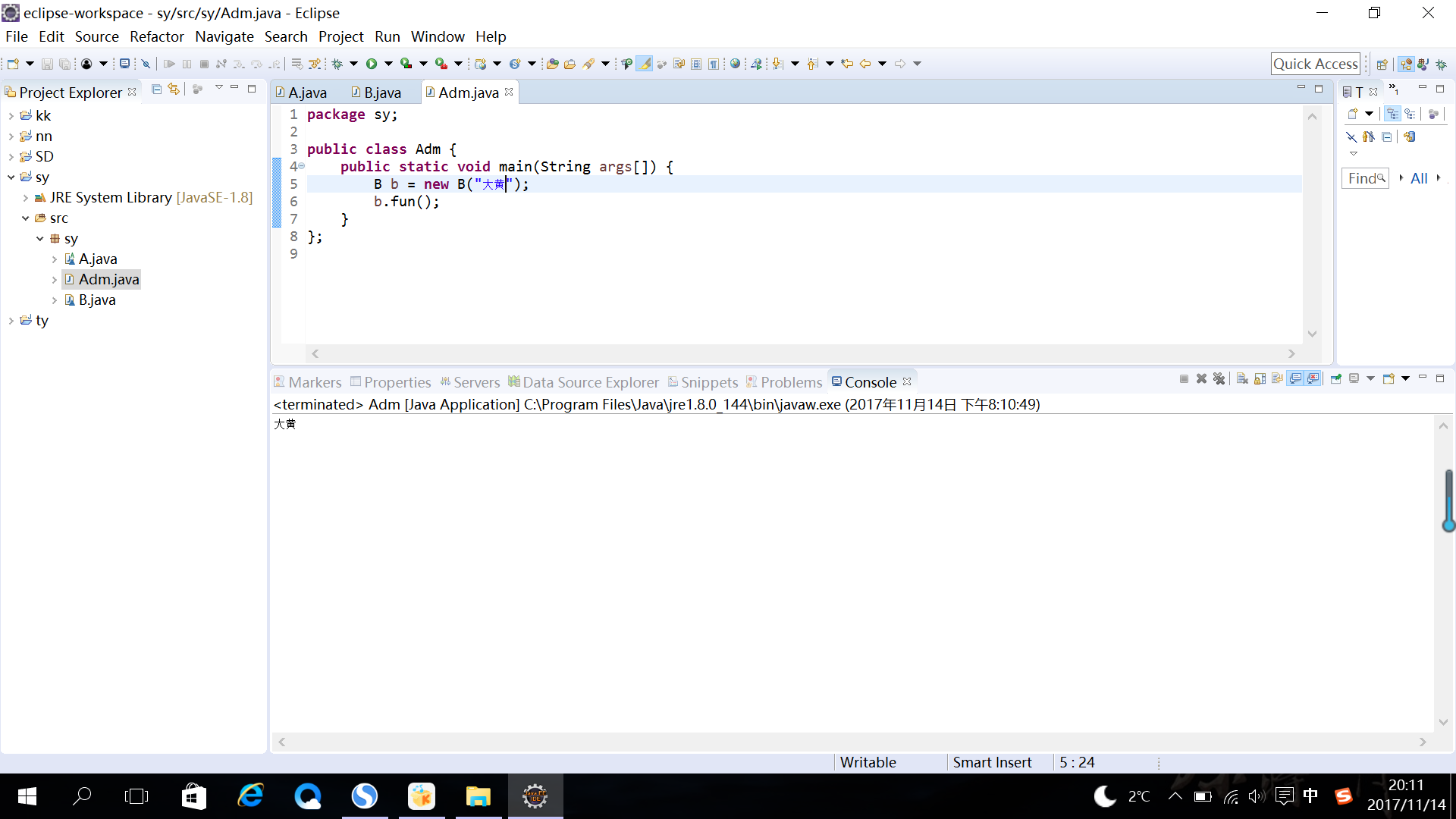Expand JRE System Library node
Viewport: 1456px width, 819px height.
tap(25, 198)
